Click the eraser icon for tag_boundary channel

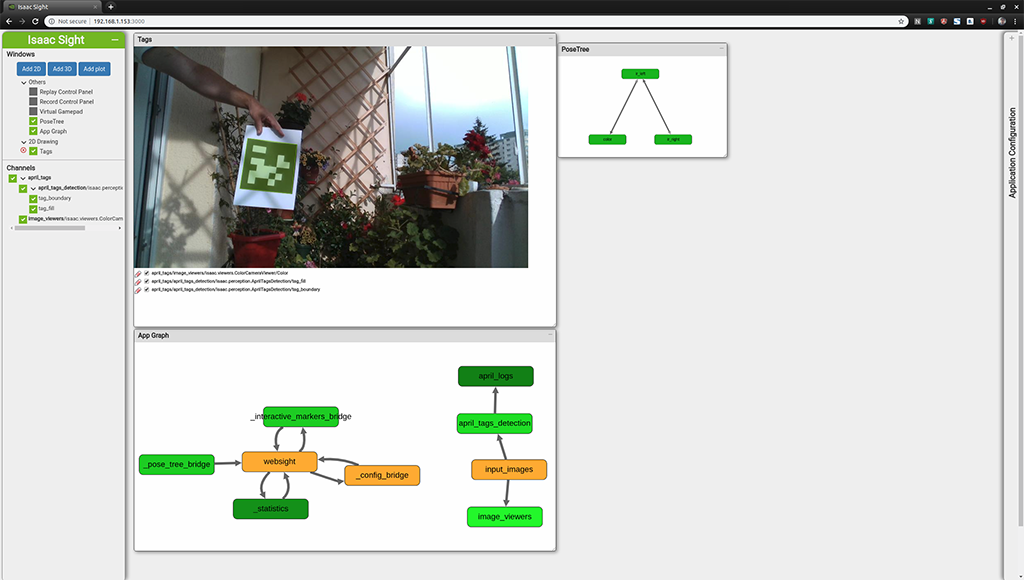[138, 290]
